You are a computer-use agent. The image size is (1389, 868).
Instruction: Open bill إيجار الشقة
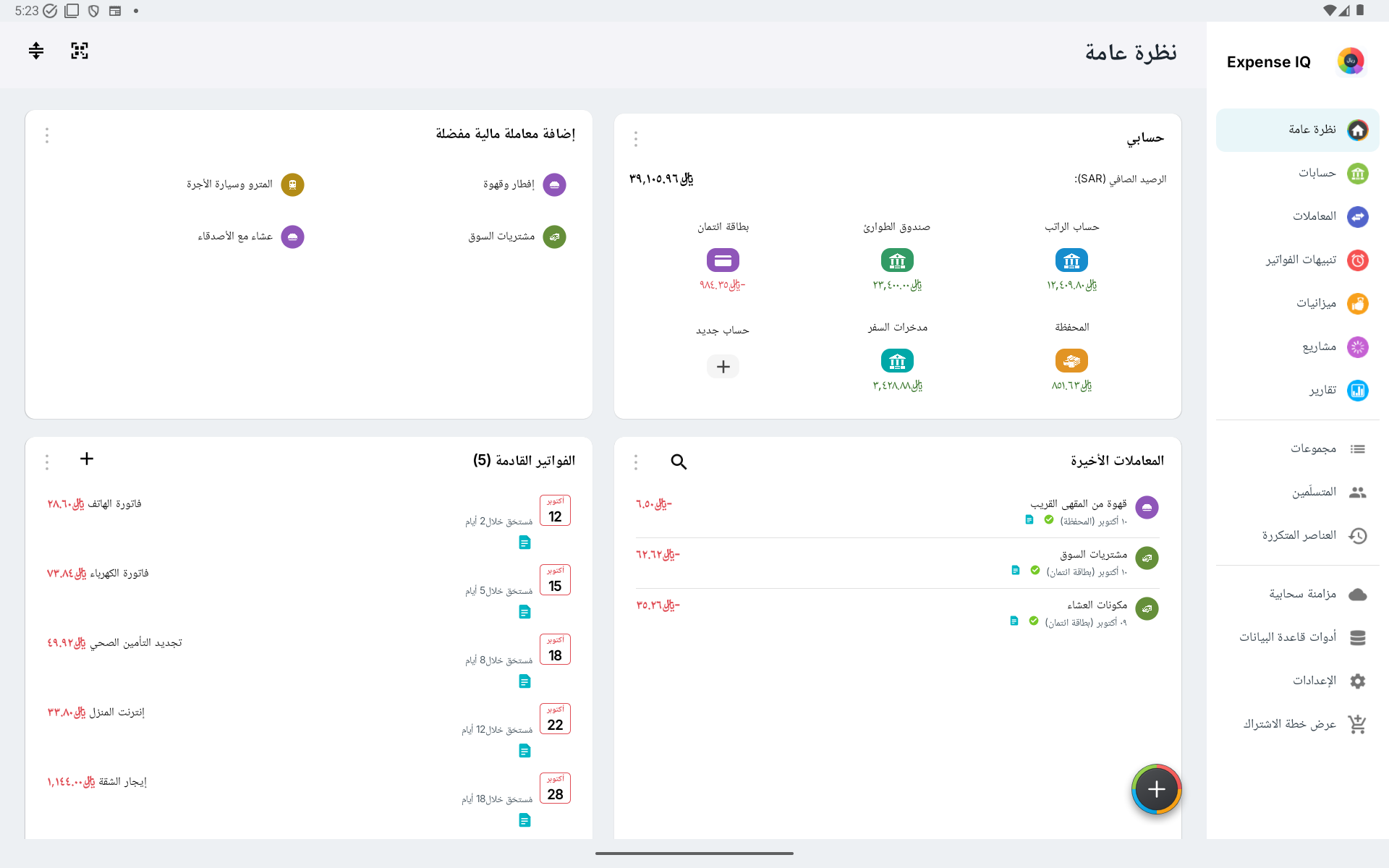pyautogui.click(x=309, y=800)
